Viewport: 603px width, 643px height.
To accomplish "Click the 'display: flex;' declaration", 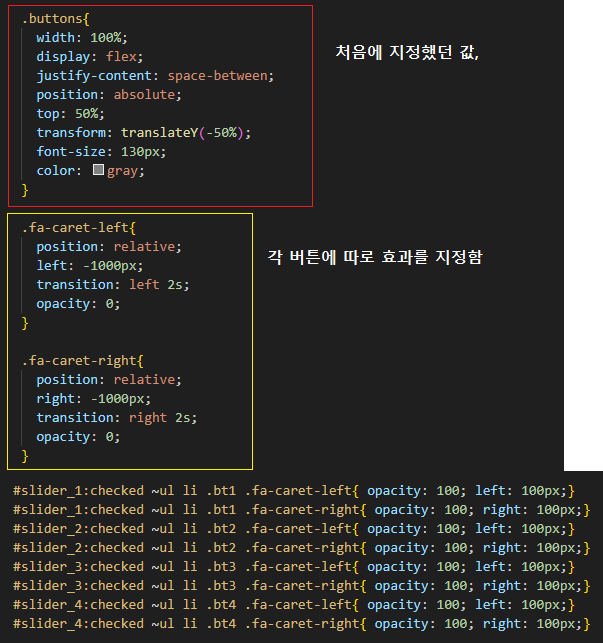I will (89, 57).
